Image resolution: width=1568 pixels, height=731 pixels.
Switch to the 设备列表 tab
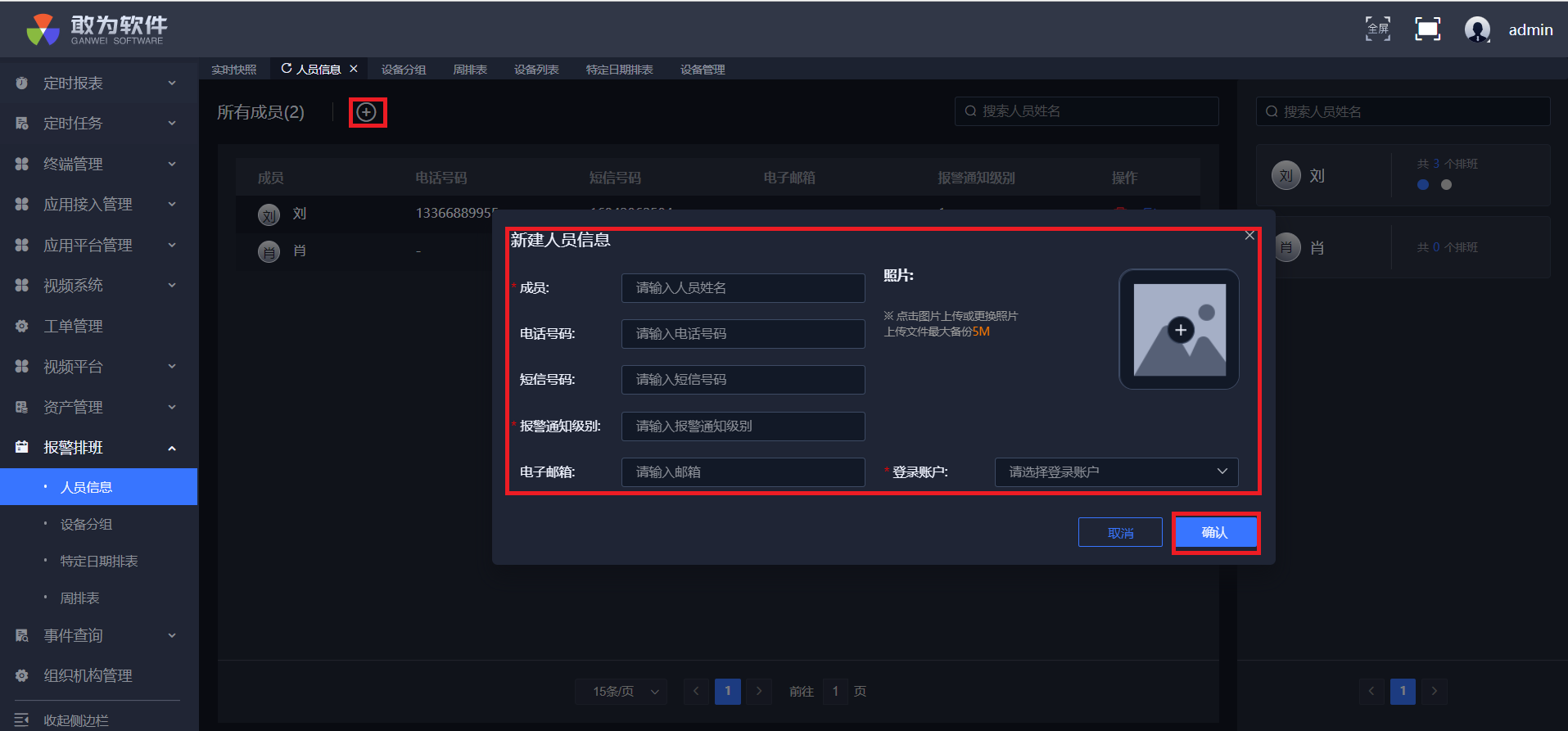pos(536,70)
